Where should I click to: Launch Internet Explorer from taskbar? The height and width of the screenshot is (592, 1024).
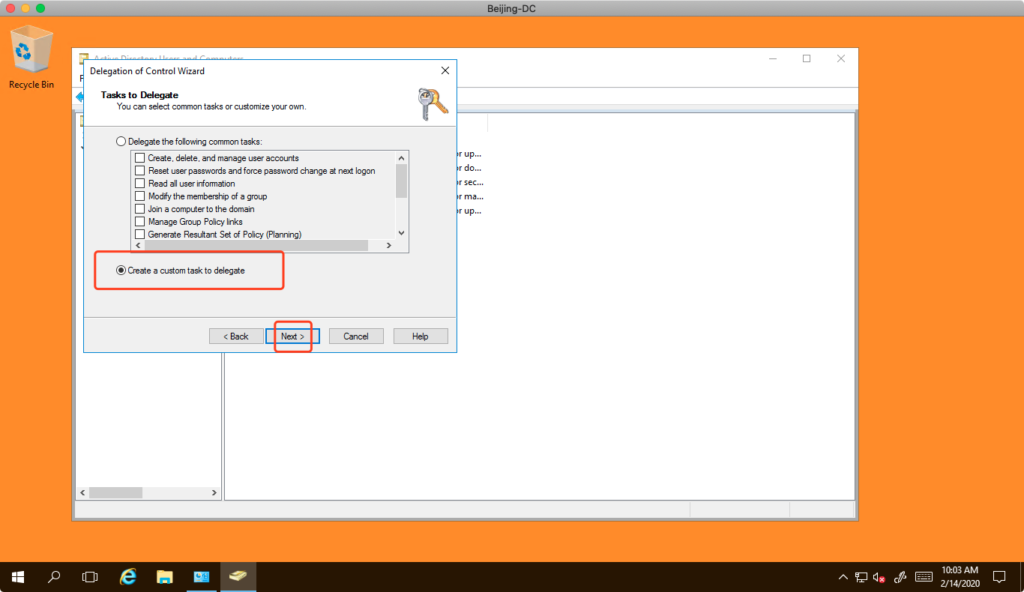point(128,577)
